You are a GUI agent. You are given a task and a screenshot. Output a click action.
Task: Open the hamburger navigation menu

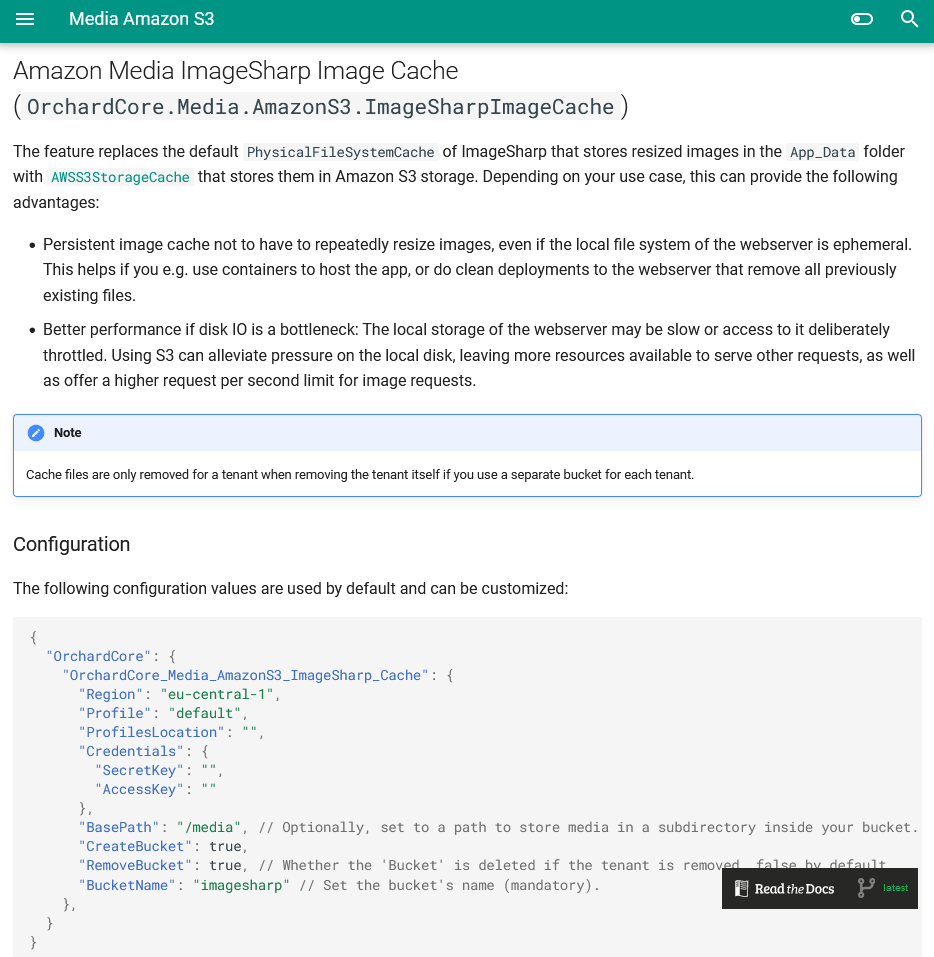click(25, 19)
